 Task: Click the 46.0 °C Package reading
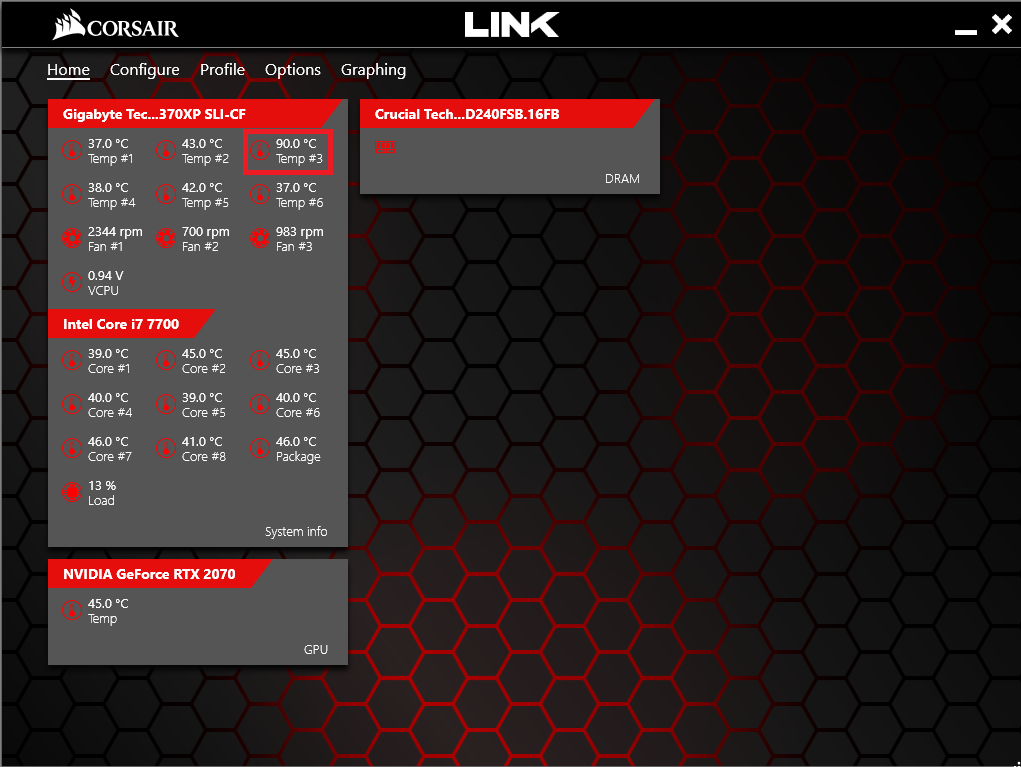click(x=296, y=441)
